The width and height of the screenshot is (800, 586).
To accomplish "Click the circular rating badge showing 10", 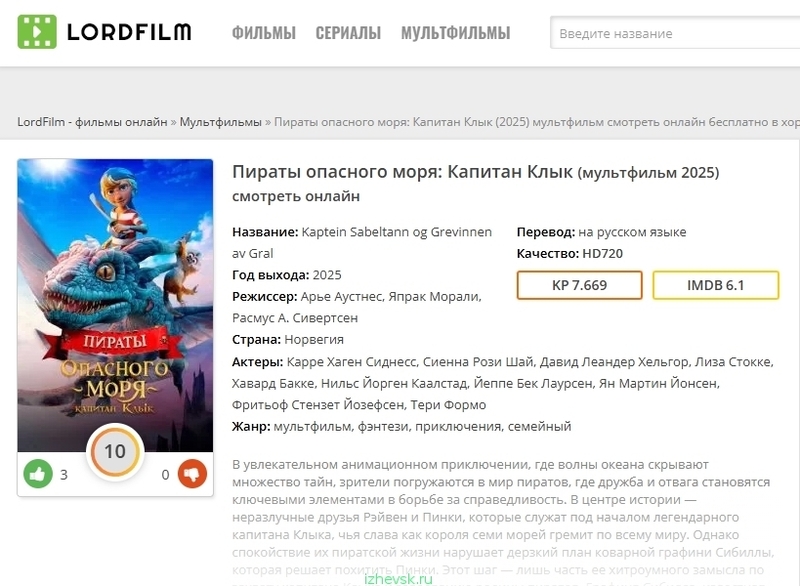I will click(x=115, y=451).
